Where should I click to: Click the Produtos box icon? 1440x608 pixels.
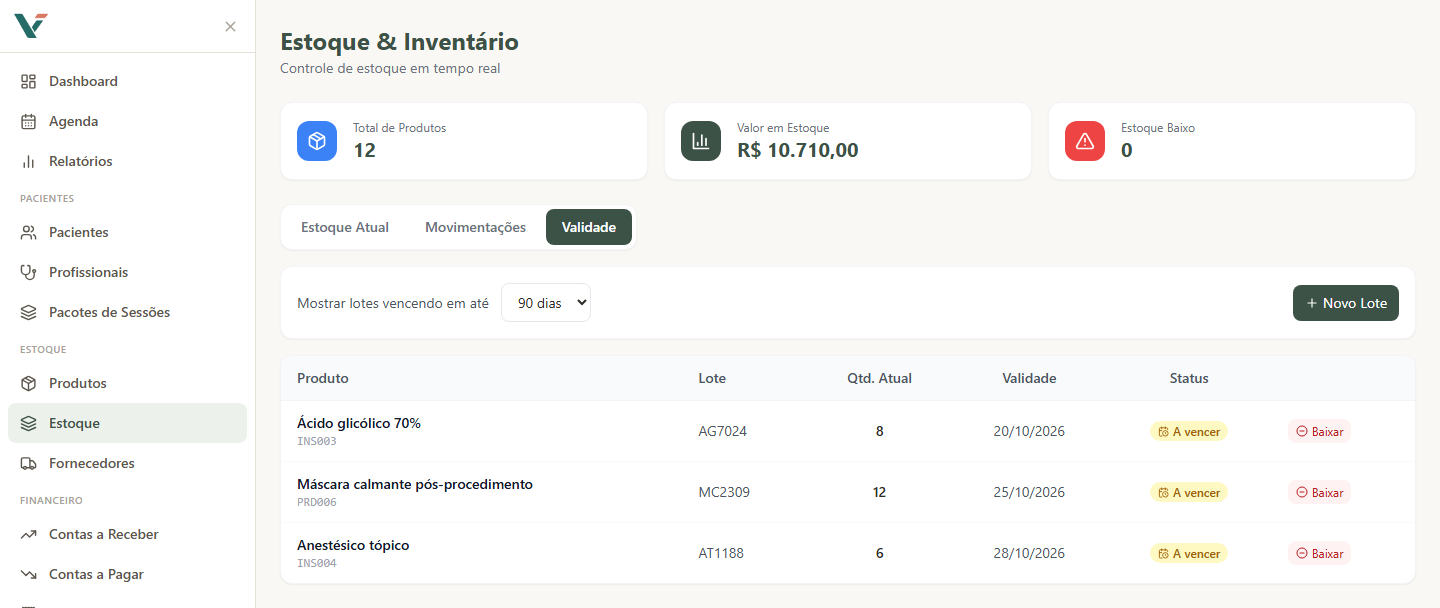pyautogui.click(x=29, y=383)
